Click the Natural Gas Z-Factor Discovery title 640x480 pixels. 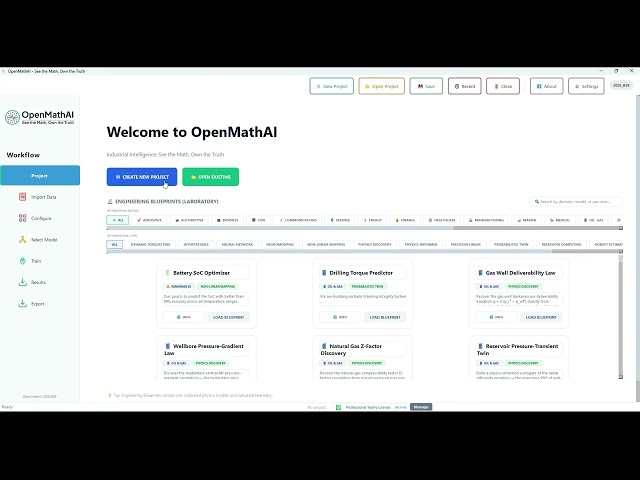pyautogui.click(x=351, y=349)
